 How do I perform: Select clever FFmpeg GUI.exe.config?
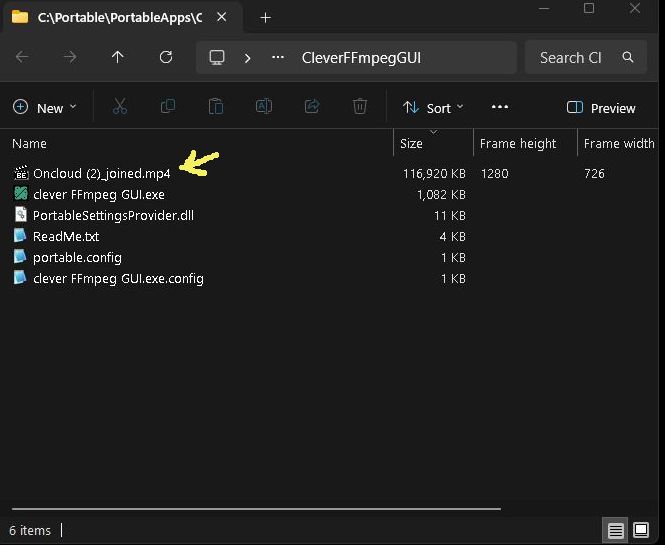click(x=118, y=279)
